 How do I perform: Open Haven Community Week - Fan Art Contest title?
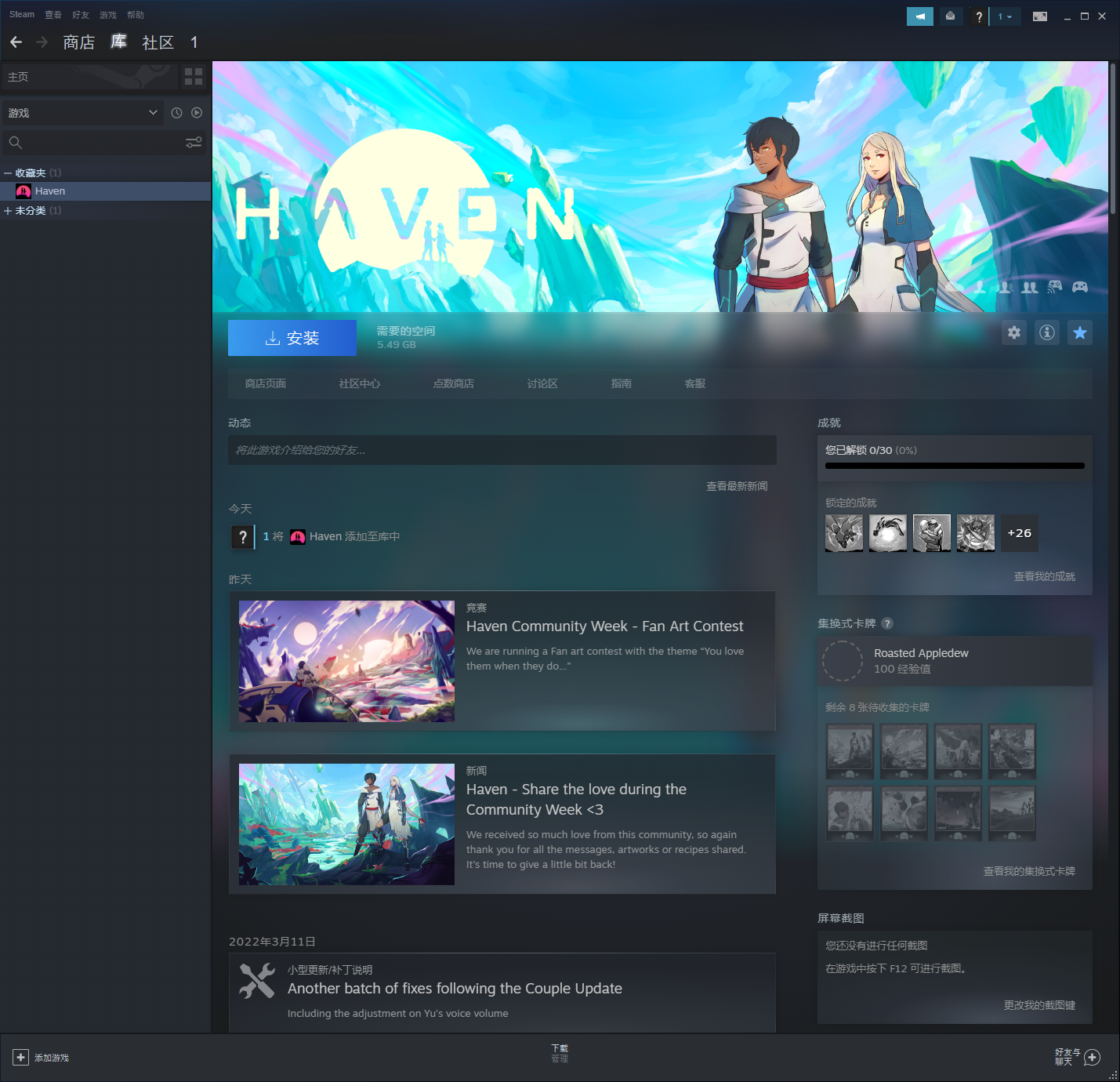604,626
